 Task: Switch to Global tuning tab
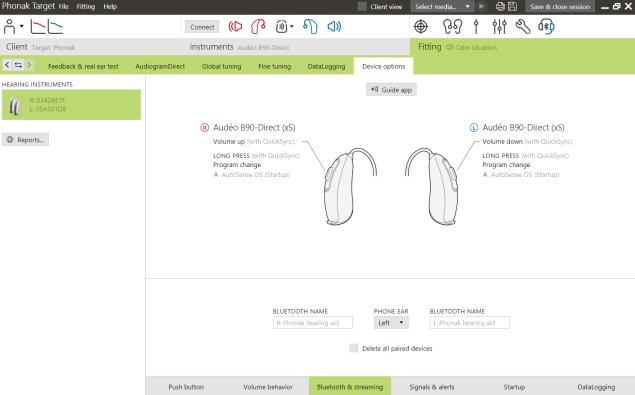(222, 66)
